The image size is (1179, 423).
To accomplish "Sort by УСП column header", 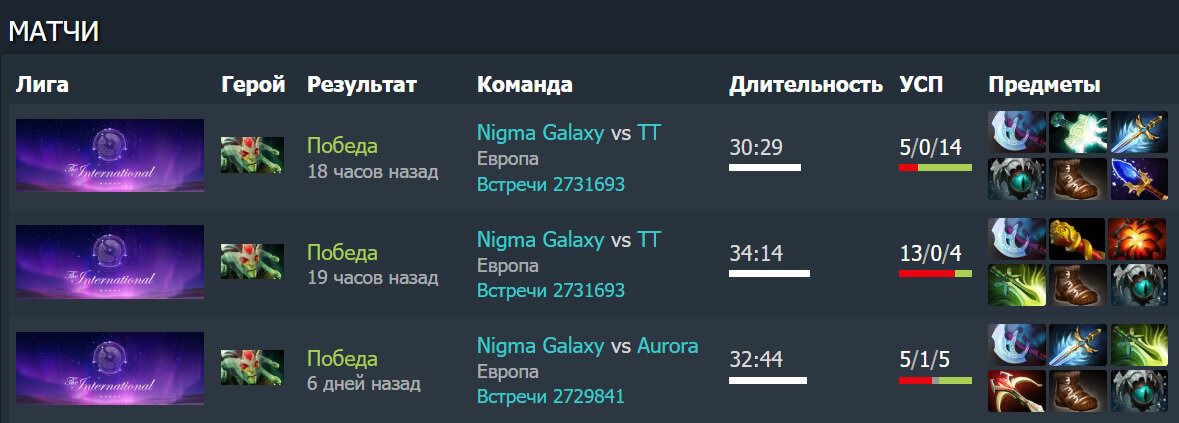I will pyautogui.click(x=921, y=85).
